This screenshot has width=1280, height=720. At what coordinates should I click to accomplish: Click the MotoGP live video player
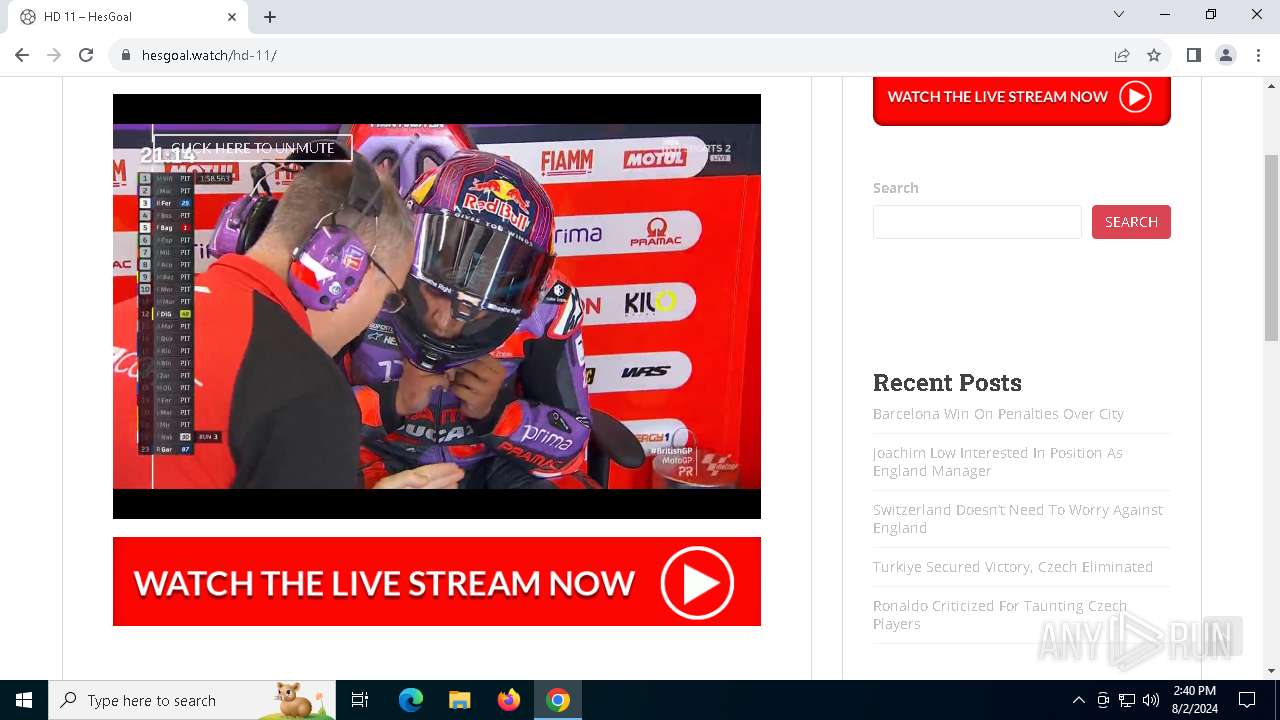(437, 306)
